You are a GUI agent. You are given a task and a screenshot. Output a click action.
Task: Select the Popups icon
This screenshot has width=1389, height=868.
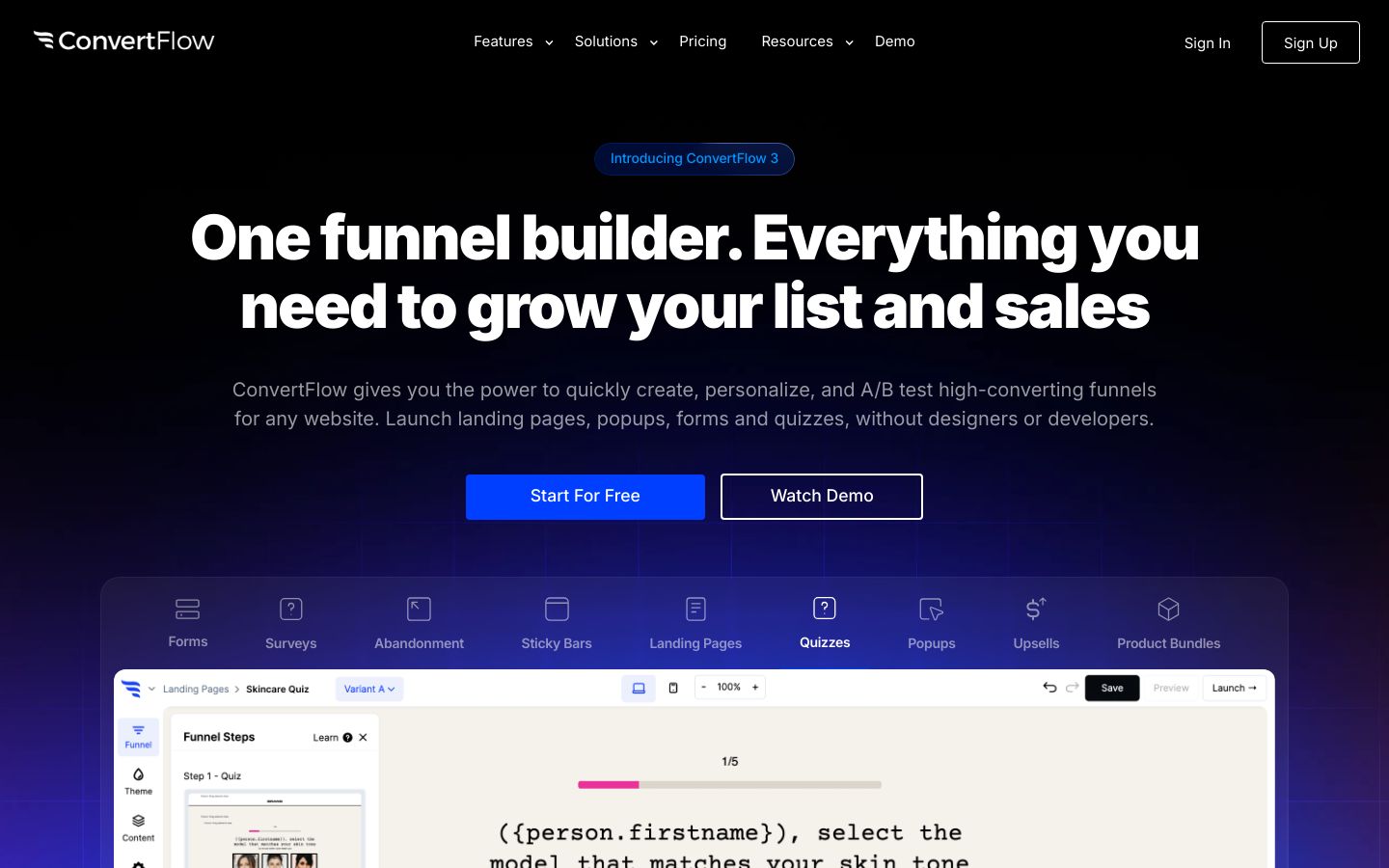point(931,610)
